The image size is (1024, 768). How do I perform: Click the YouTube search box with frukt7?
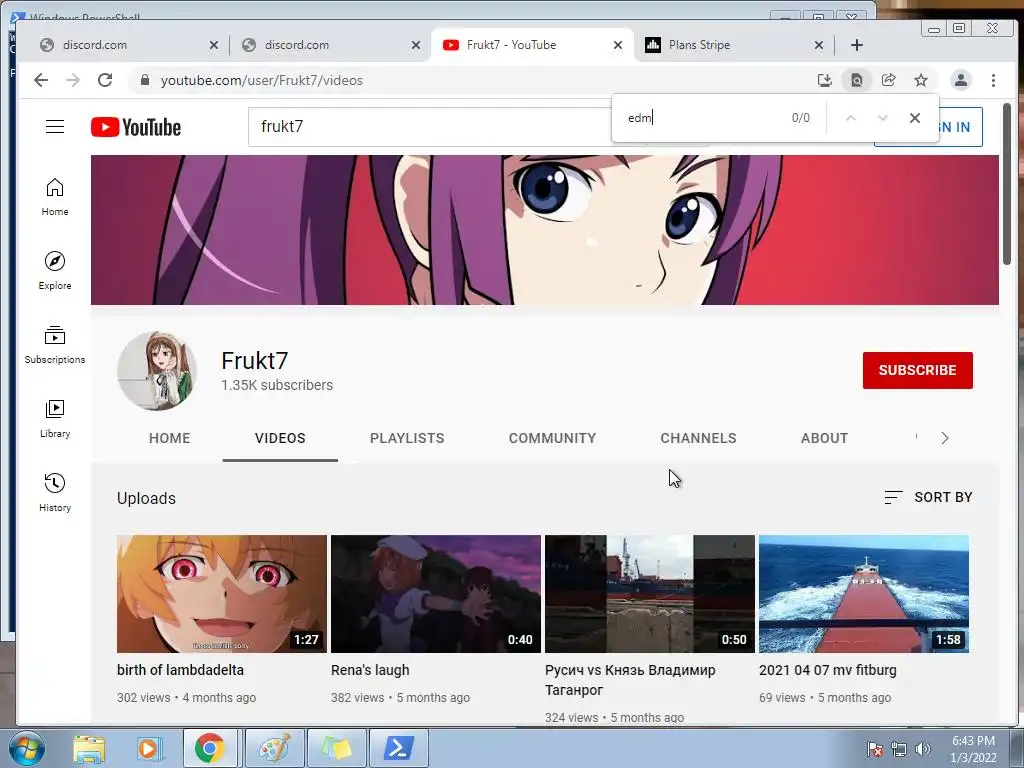point(431,127)
